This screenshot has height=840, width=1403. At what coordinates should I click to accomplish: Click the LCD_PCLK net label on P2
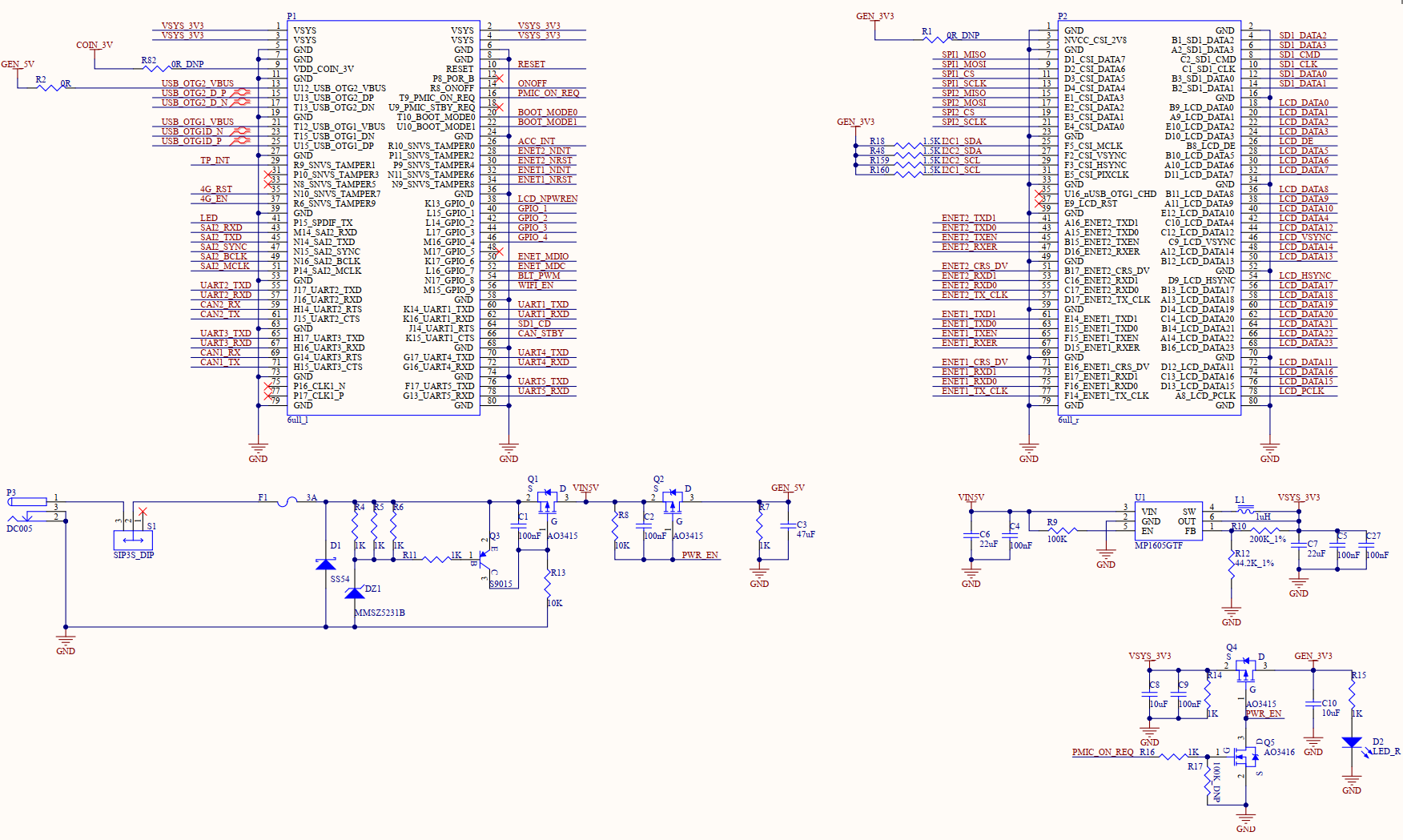(1301, 391)
